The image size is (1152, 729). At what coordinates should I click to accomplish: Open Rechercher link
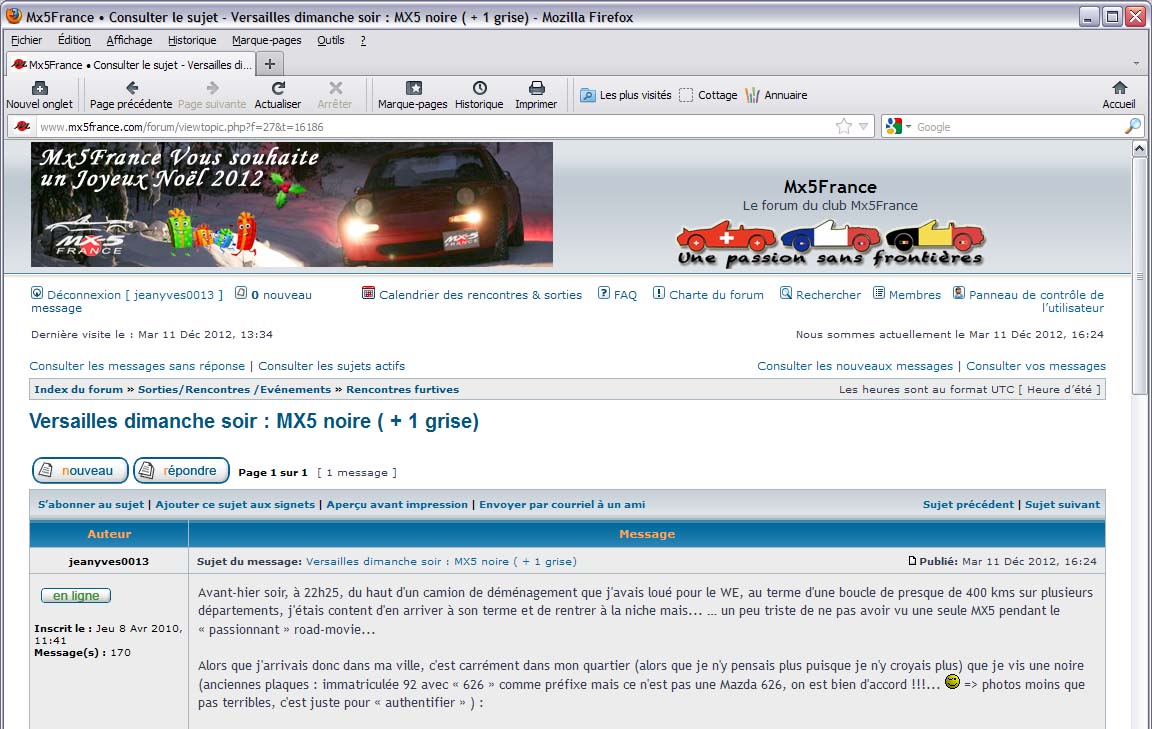829,295
